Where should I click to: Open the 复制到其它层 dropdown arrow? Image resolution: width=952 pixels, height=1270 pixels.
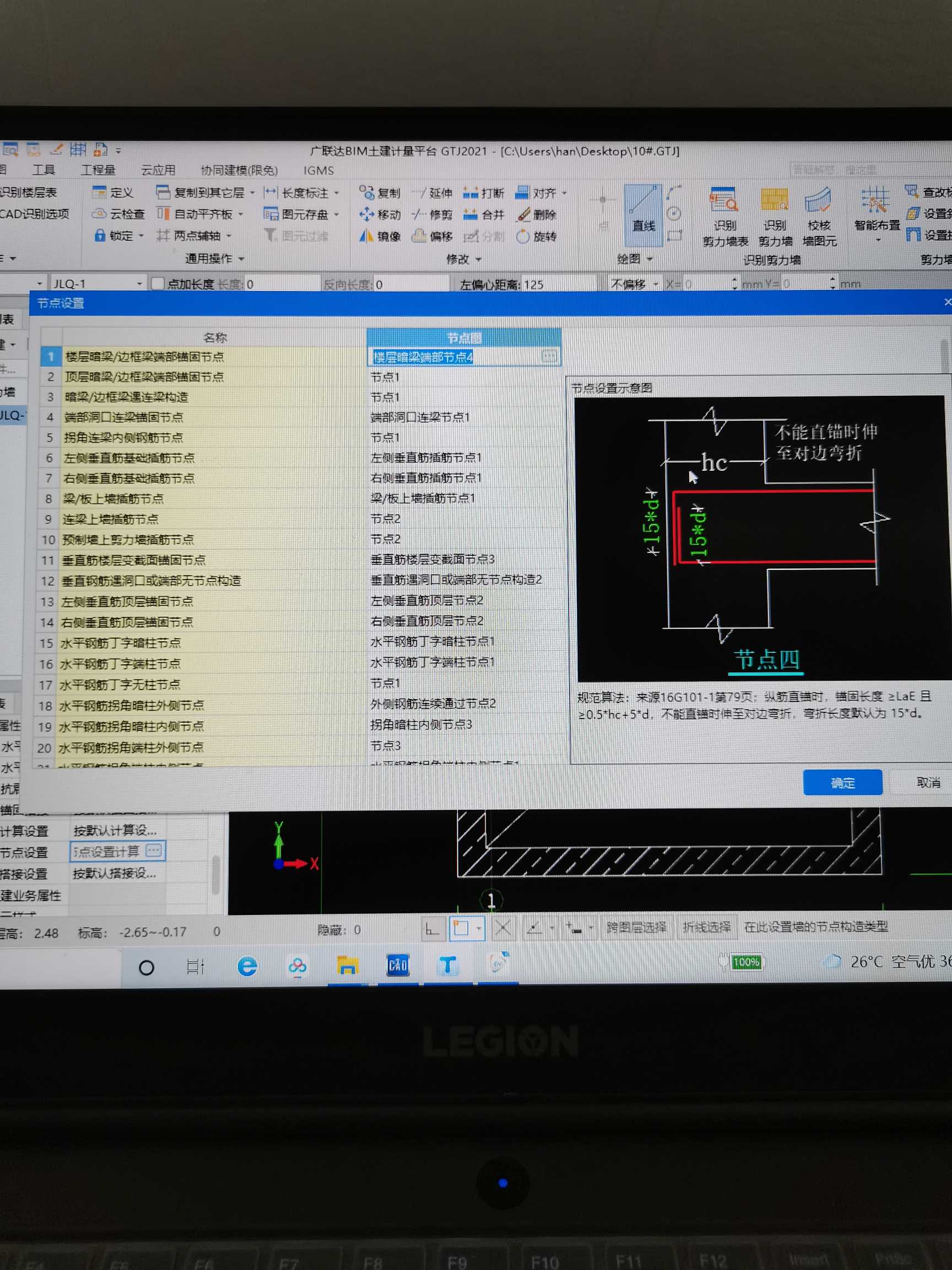(252, 192)
